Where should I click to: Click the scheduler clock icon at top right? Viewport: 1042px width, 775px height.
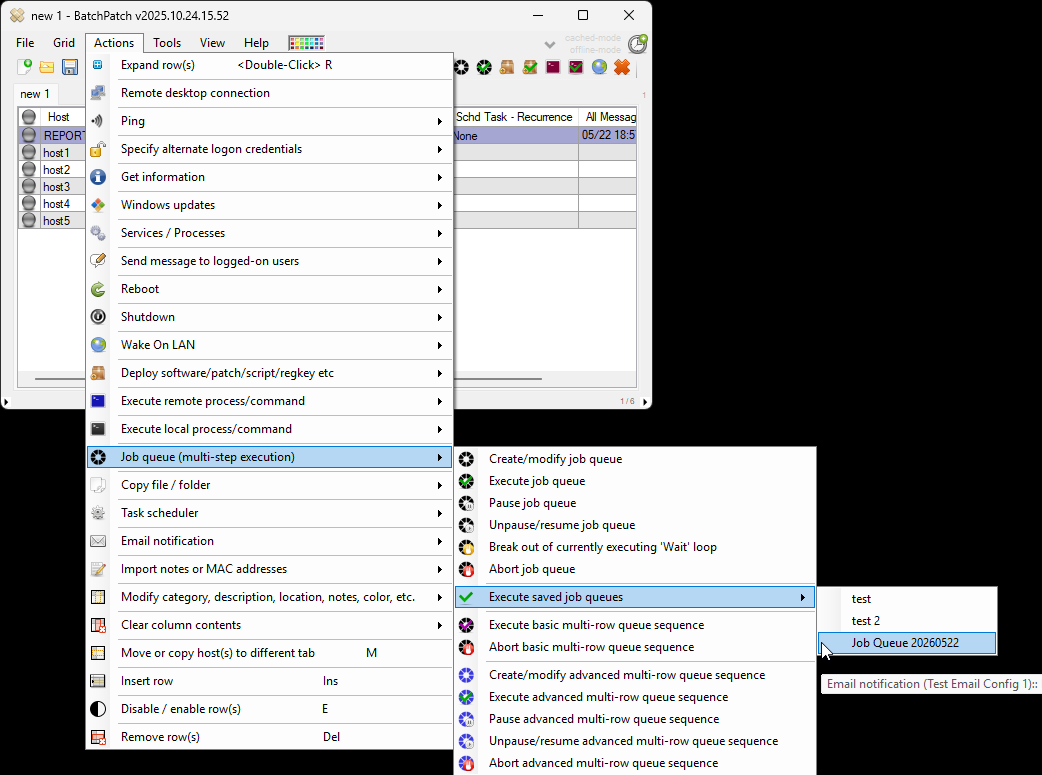click(638, 44)
